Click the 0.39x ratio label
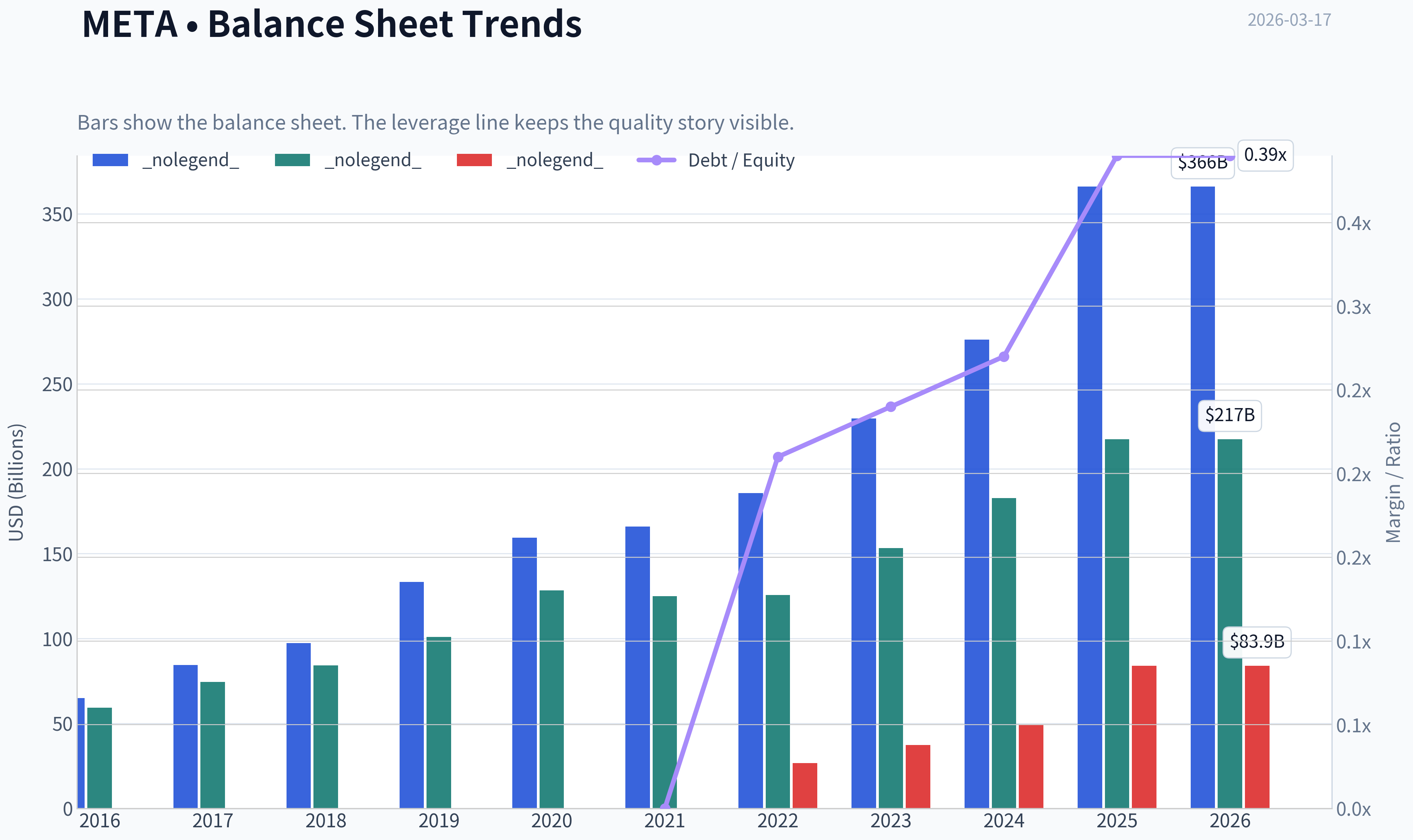The image size is (1413, 840). point(1265,155)
